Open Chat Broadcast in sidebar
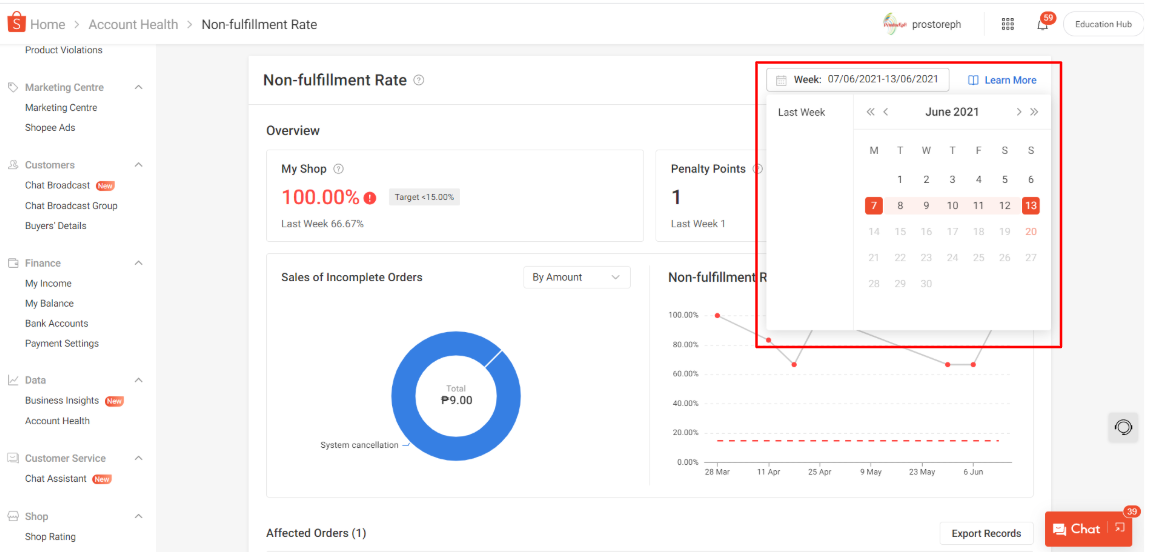 pyautogui.click(x=57, y=185)
